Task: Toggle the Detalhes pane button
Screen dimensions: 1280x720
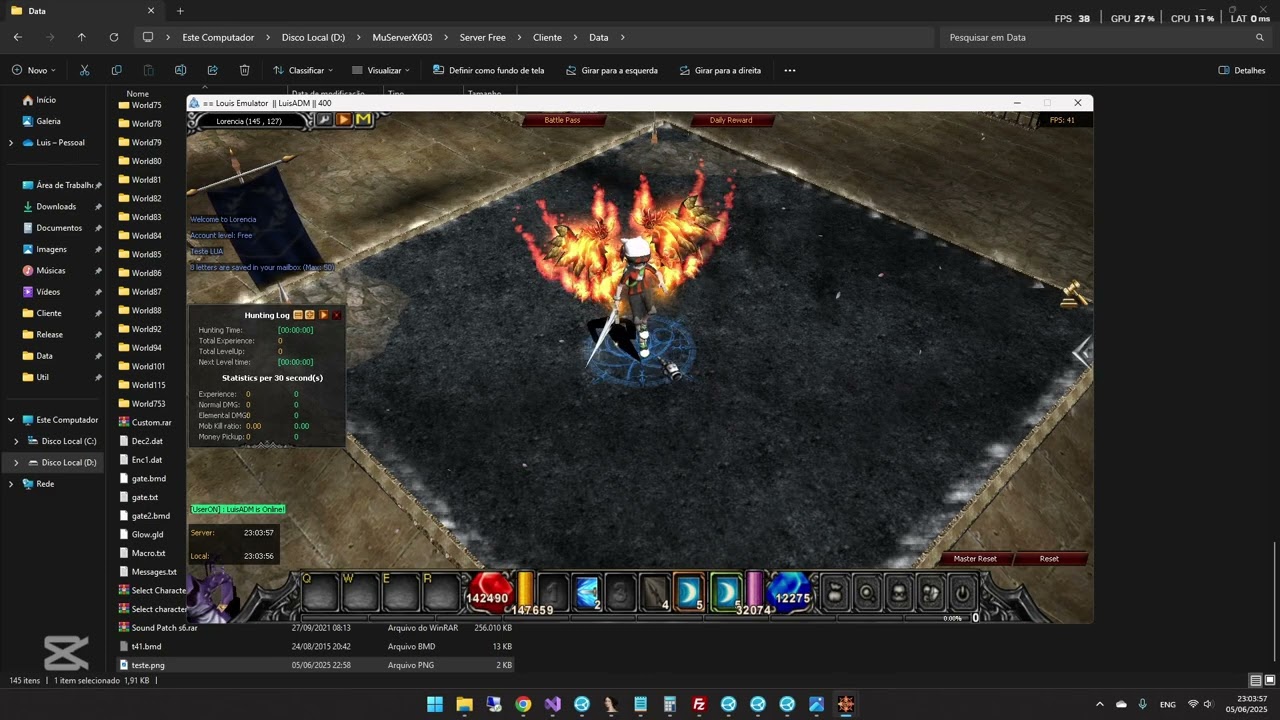Action: [x=1242, y=71]
